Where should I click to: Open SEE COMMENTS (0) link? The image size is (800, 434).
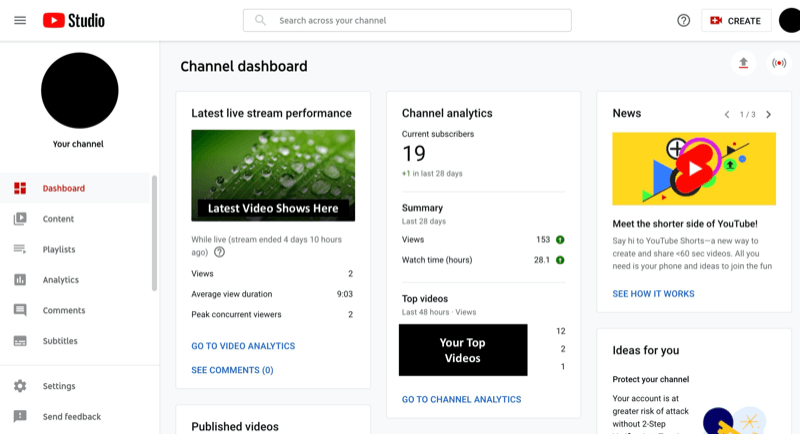click(x=232, y=370)
